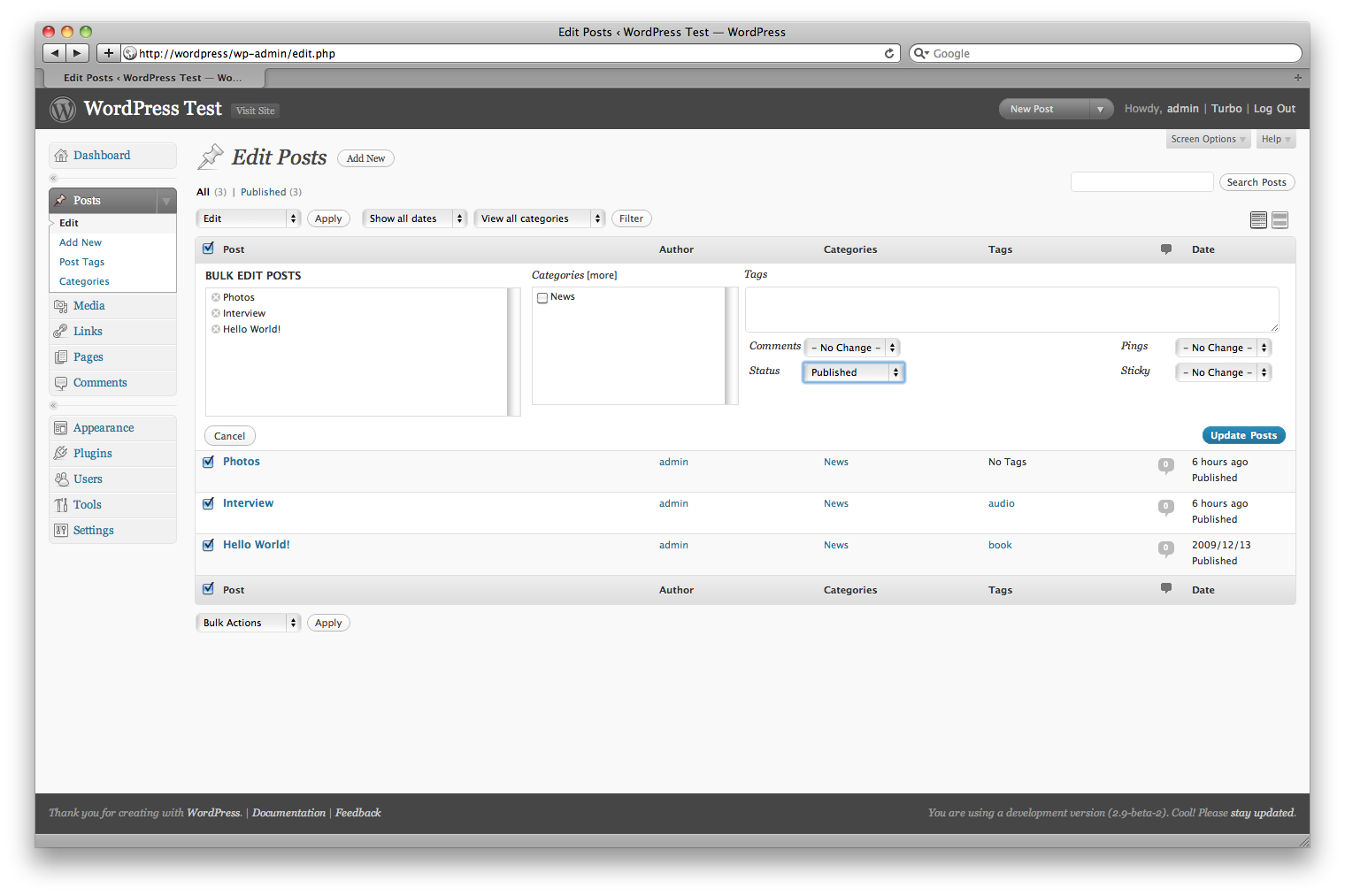1345x896 pixels.
Task: Click the Search Posts button
Action: (1257, 182)
